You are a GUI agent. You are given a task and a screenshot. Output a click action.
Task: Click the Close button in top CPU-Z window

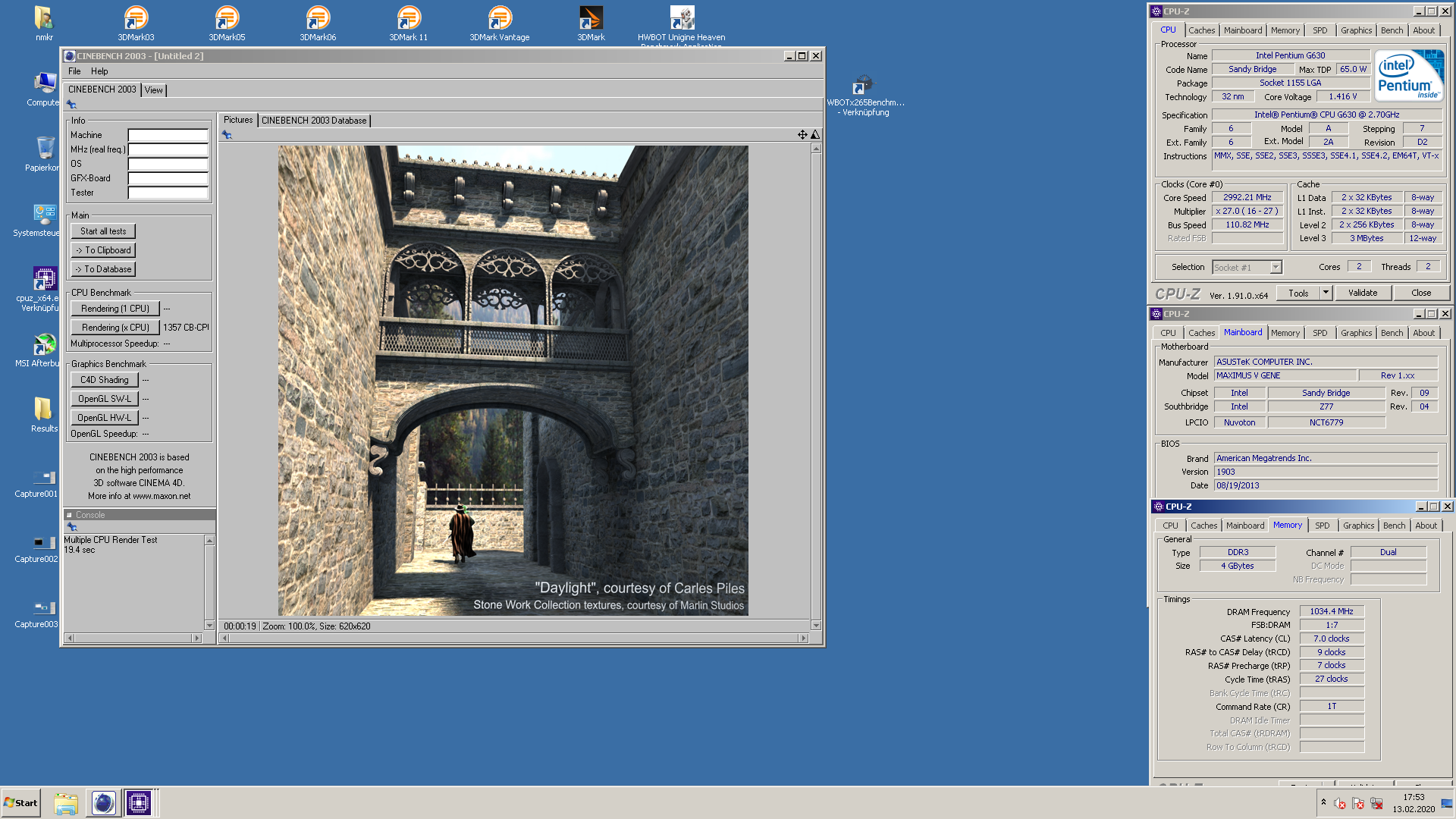pos(1421,293)
